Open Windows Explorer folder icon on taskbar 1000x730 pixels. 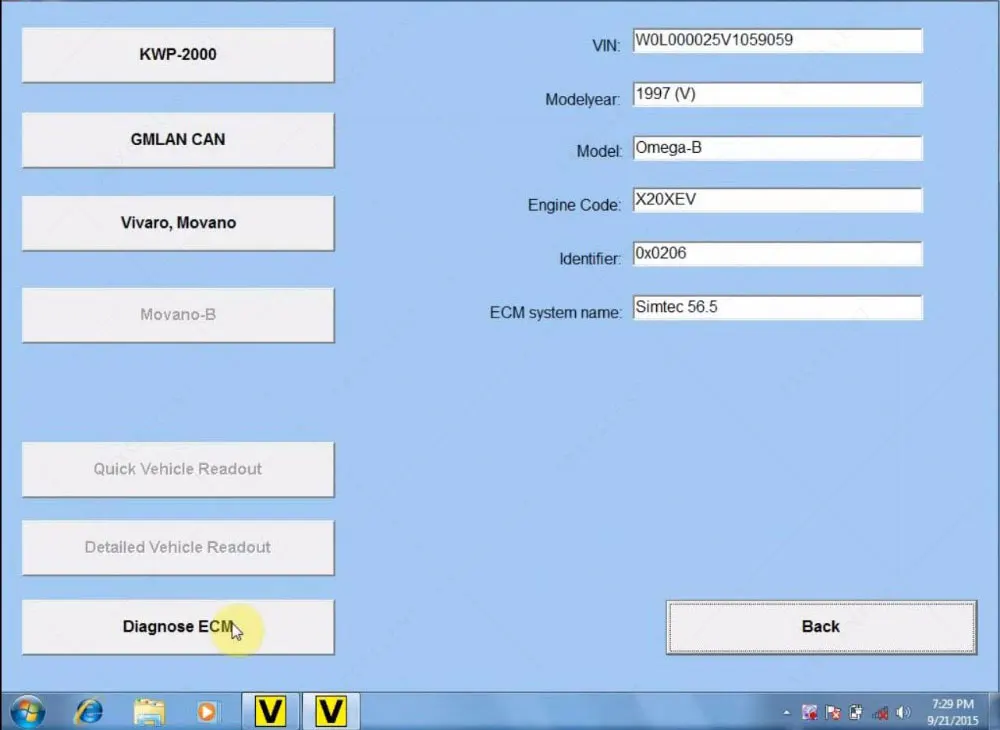[x=149, y=712]
